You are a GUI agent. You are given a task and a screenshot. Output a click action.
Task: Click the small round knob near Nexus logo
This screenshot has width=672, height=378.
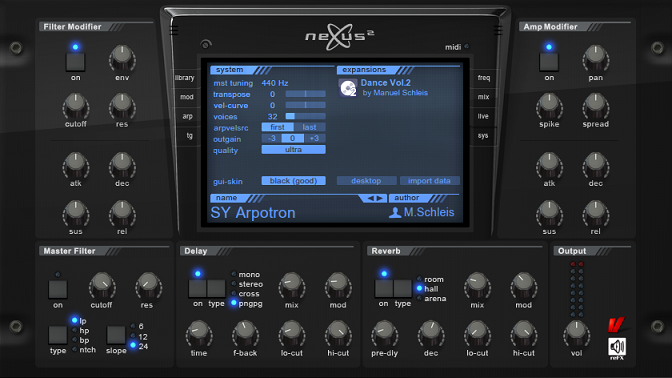tap(206, 44)
